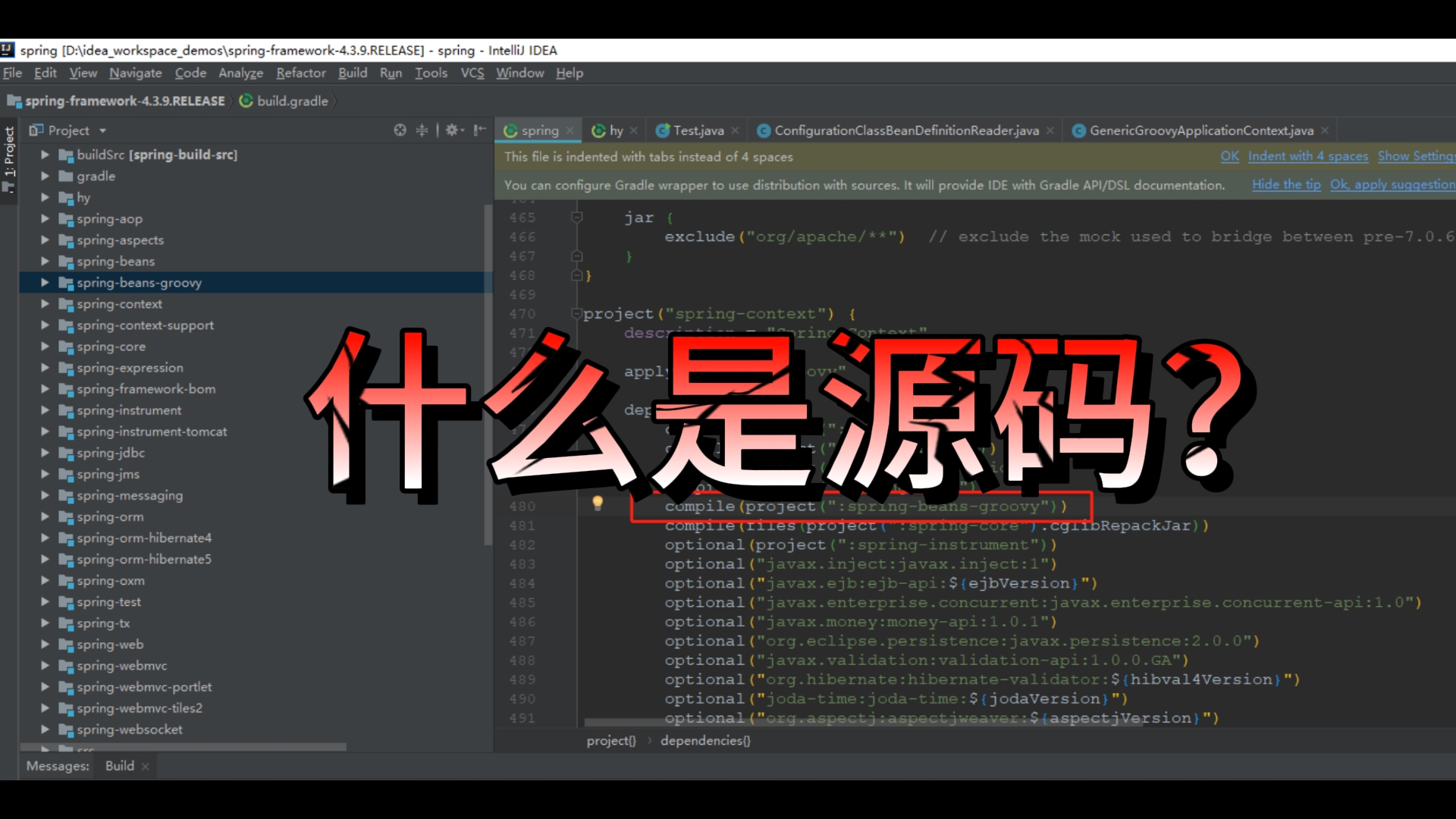Click the spring-oxm module folder icon
The height and width of the screenshot is (819, 1456).
point(66,581)
